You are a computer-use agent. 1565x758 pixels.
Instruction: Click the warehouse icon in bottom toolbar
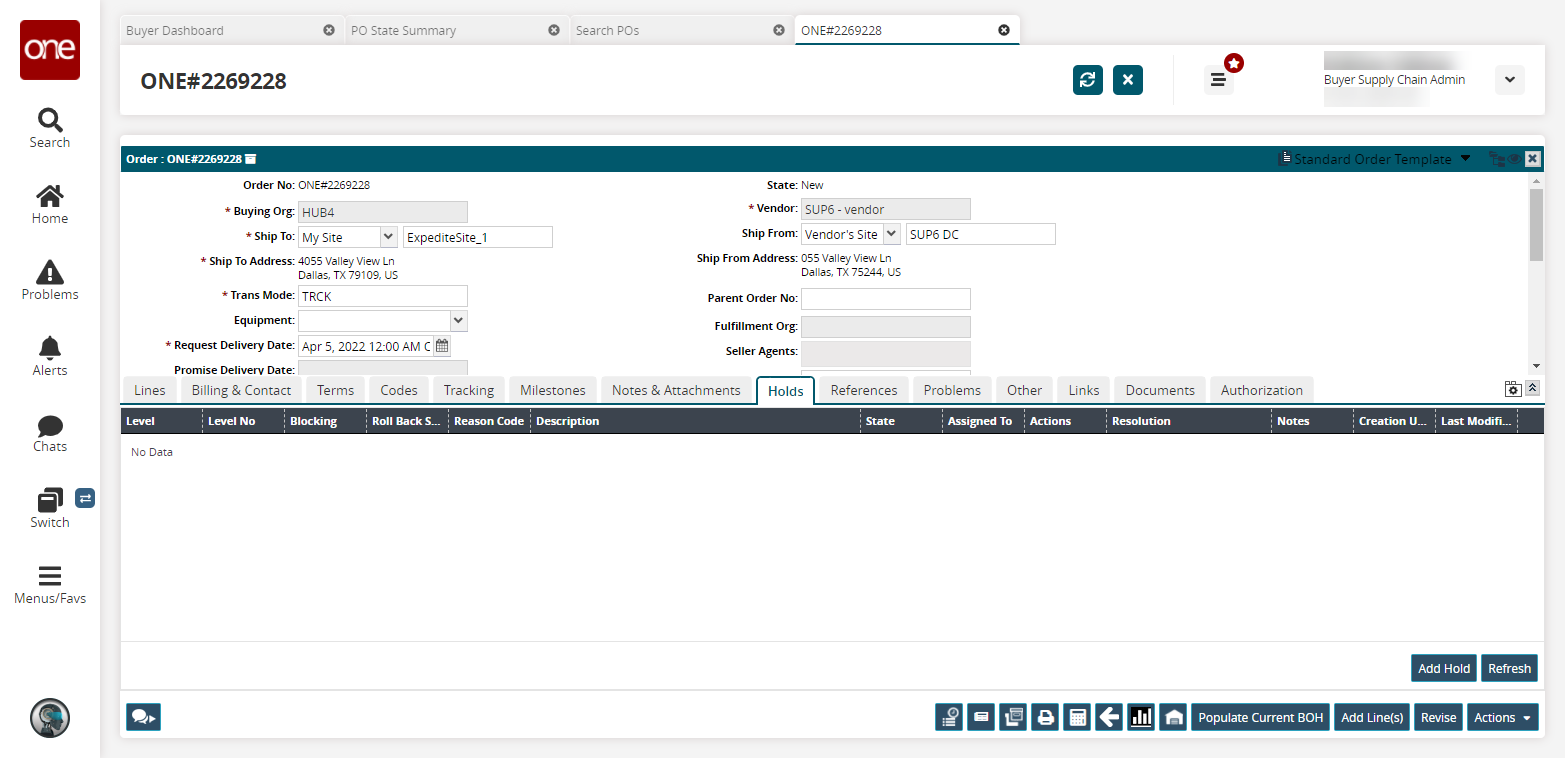(1173, 717)
